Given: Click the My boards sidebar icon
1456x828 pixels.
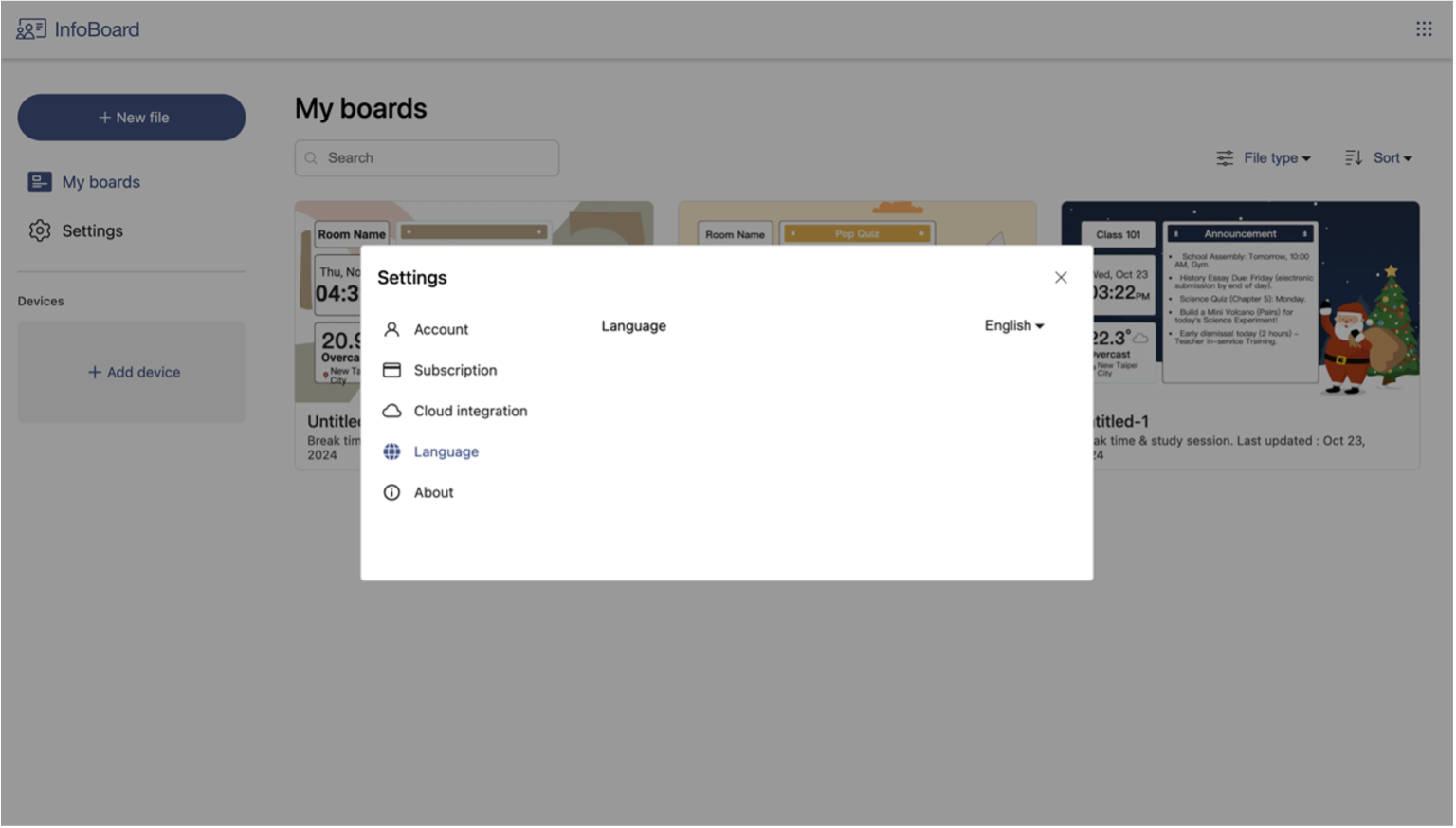Looking at the screenshot, I should pyautogui.click(x=40, y=182).
